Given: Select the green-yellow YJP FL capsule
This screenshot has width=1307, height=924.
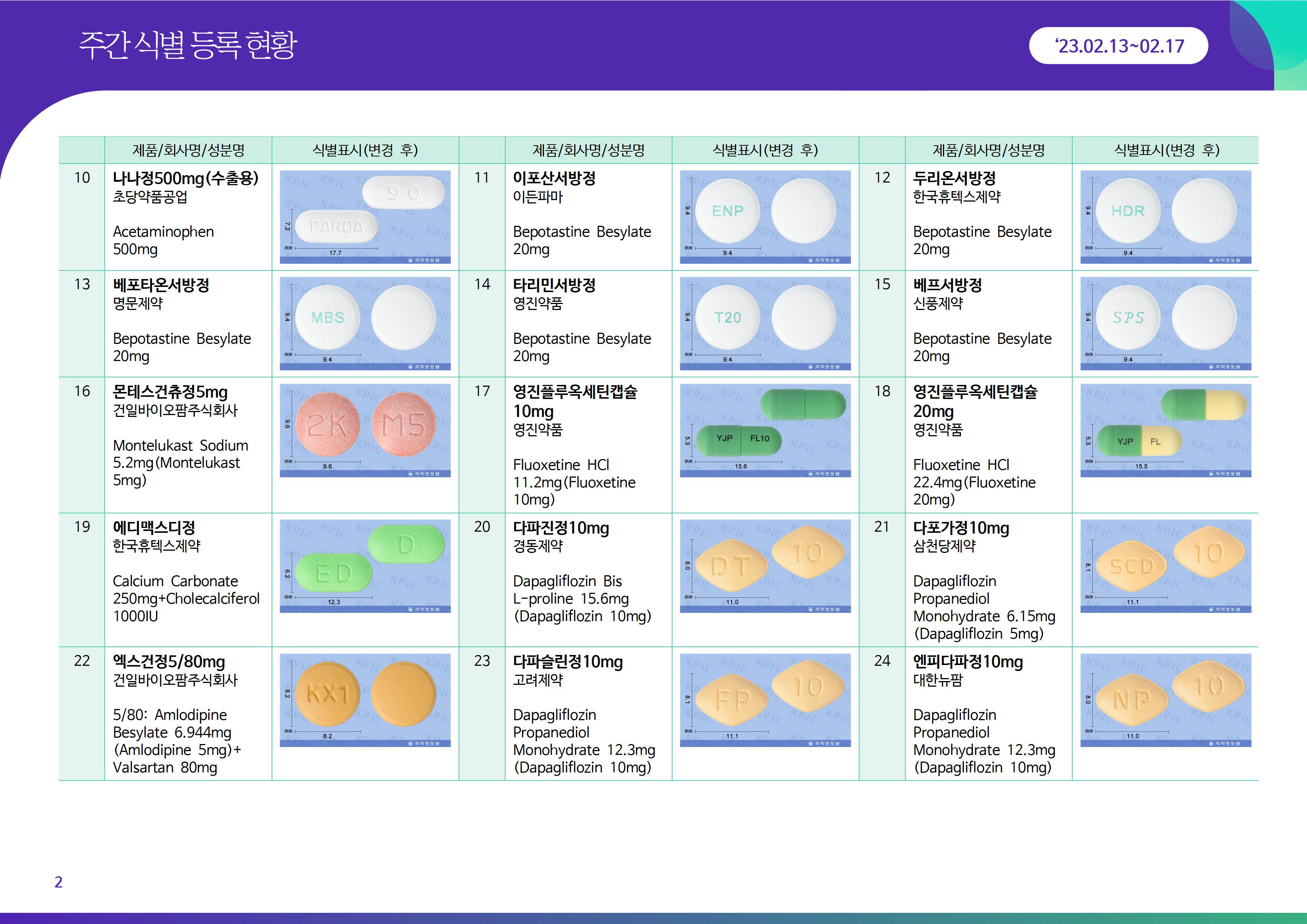Looking at the screenshot, I should pos(1139,442).
